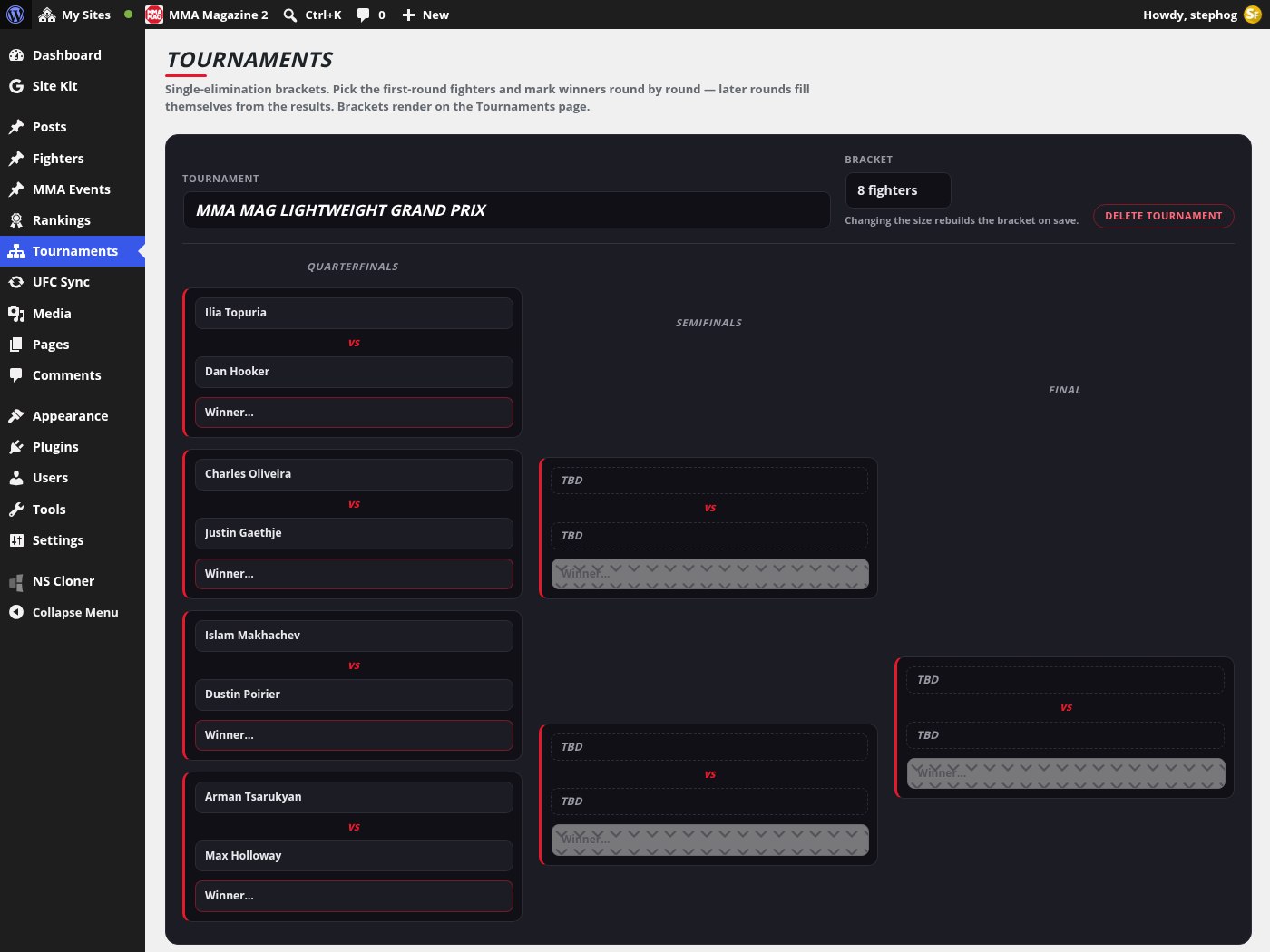This screenshot has width=1270, height=952.
Task: Click Delete Tournament button
Action: [1164, 216]
